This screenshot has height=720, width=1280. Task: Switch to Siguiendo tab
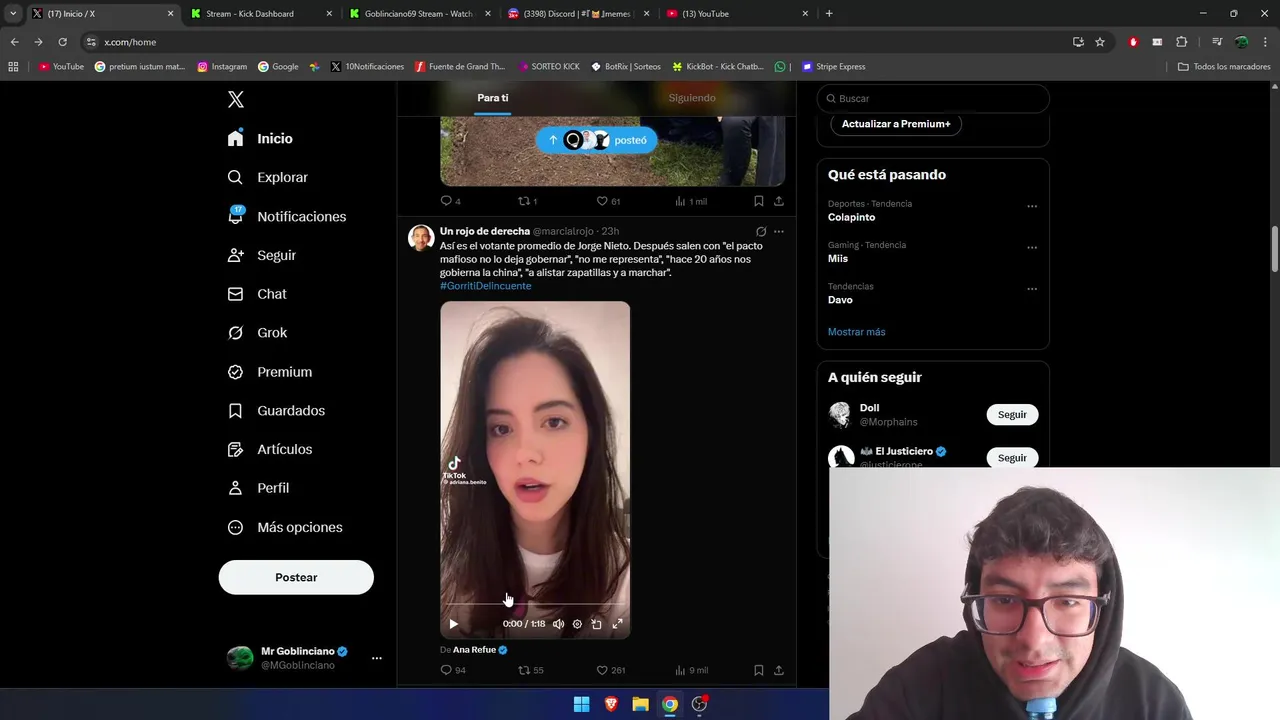(692, 98)
